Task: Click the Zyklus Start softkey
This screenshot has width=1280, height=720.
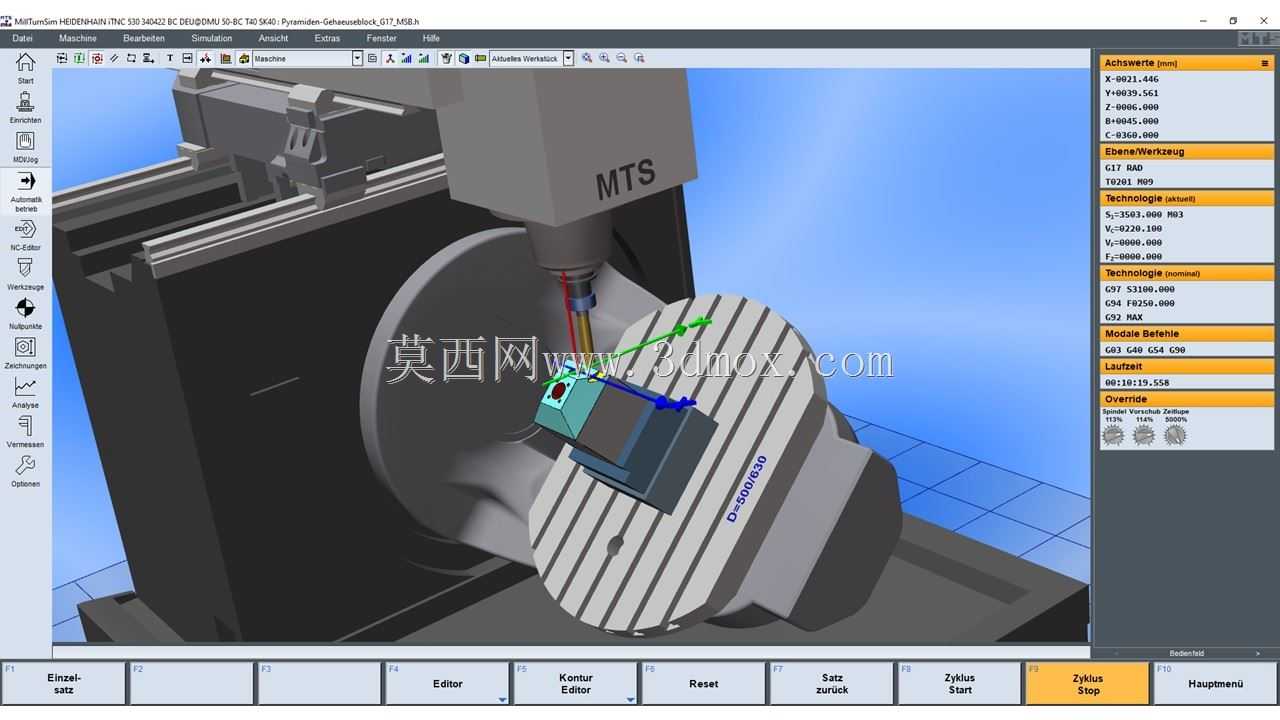Action: click(960, 684)
